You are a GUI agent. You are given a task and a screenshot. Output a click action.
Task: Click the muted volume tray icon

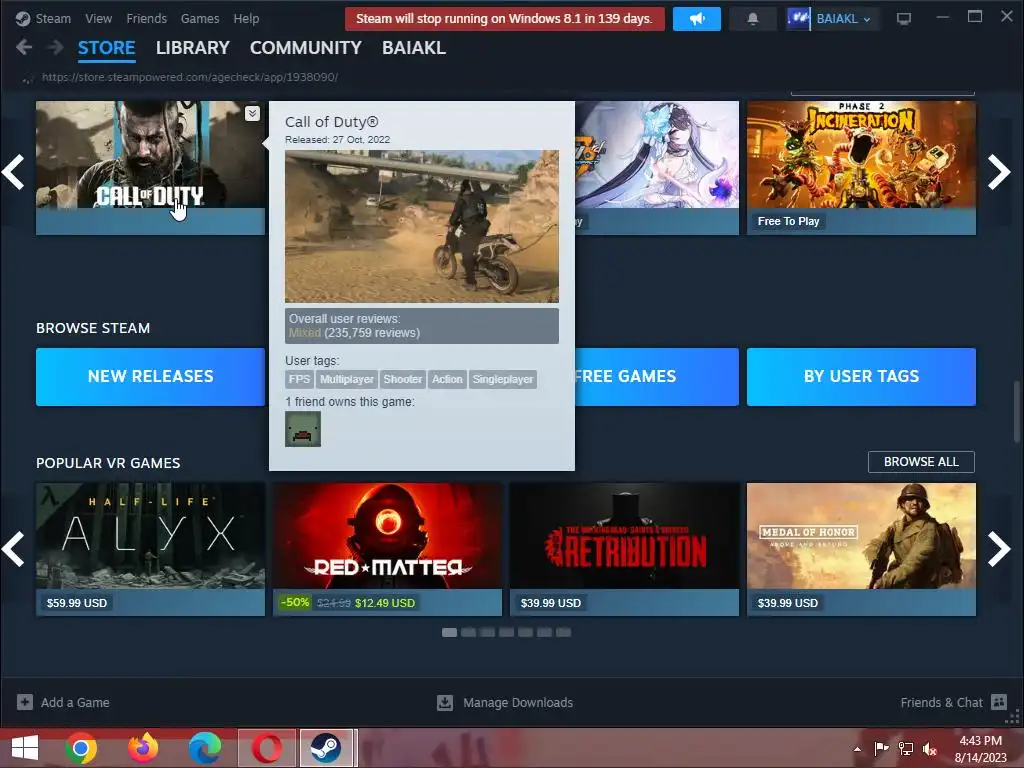[x=930, y=748]
